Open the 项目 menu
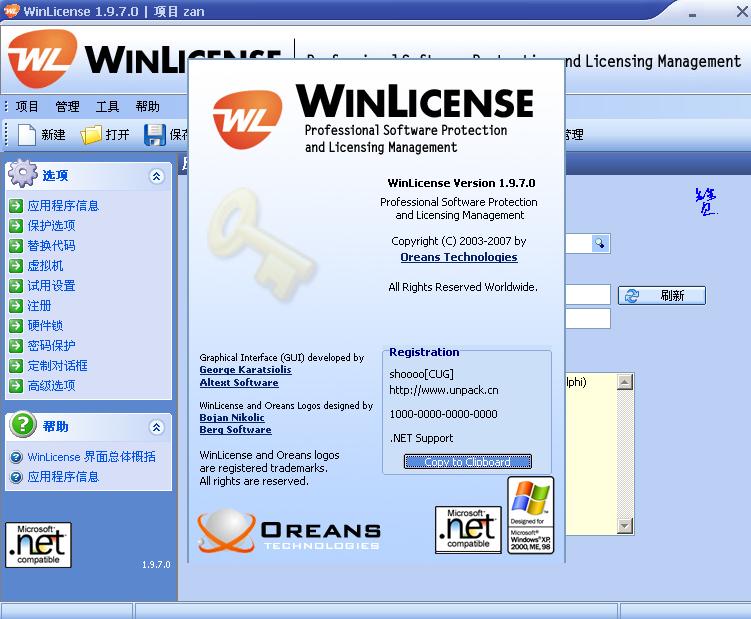 pyautogui.click(x=27, y=106)
